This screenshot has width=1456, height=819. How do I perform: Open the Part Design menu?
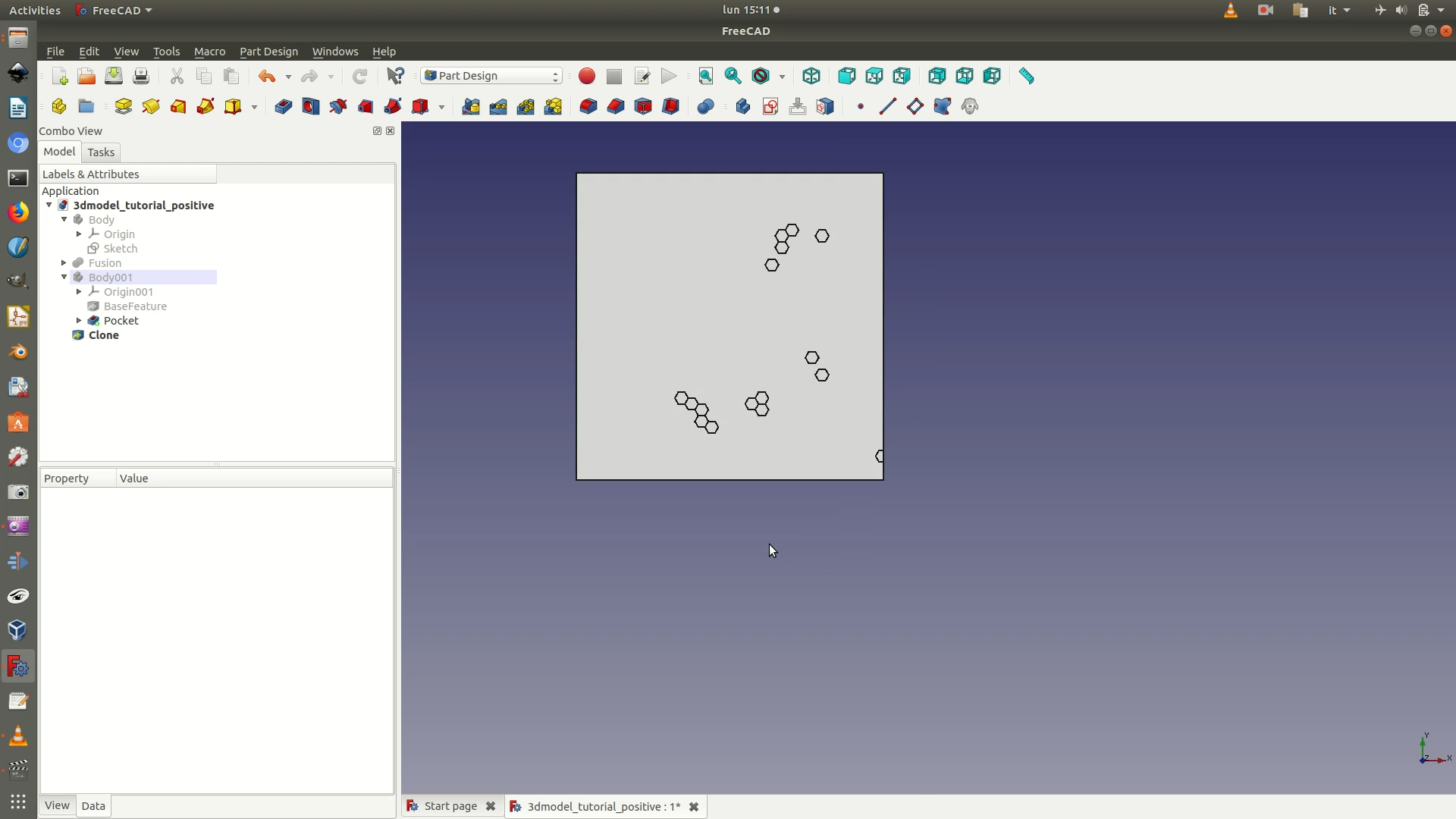pos(268,52)
